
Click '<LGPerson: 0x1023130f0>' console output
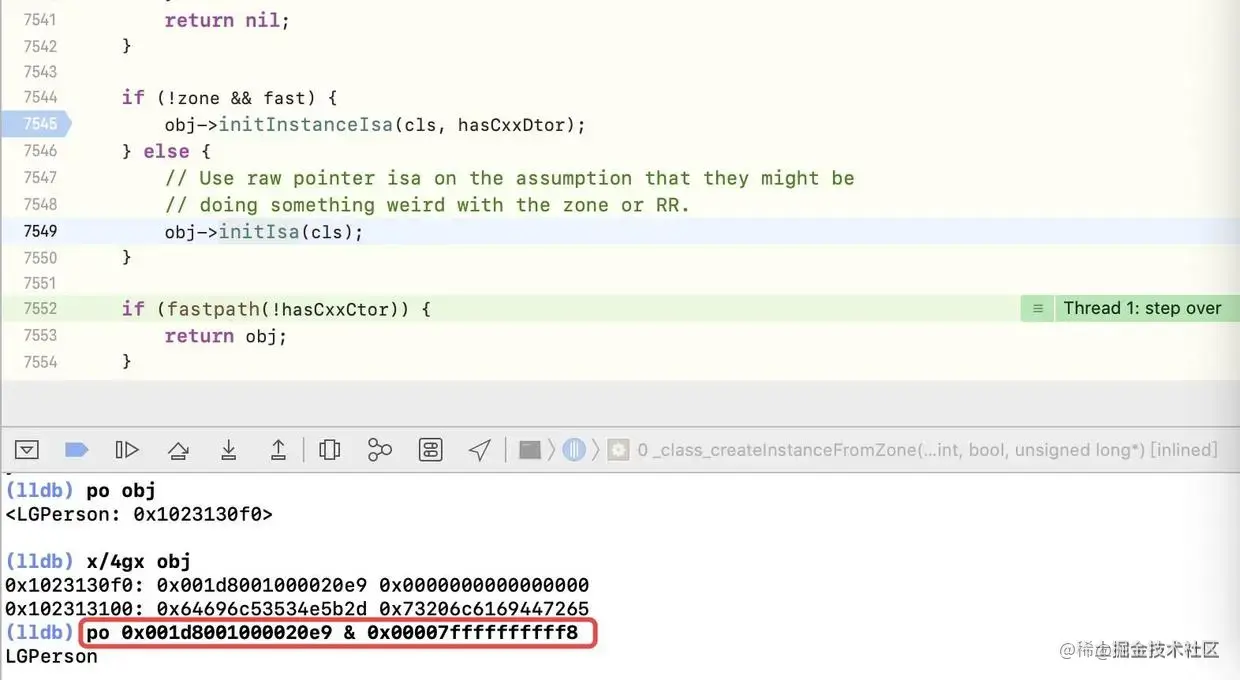pos(139,515)
